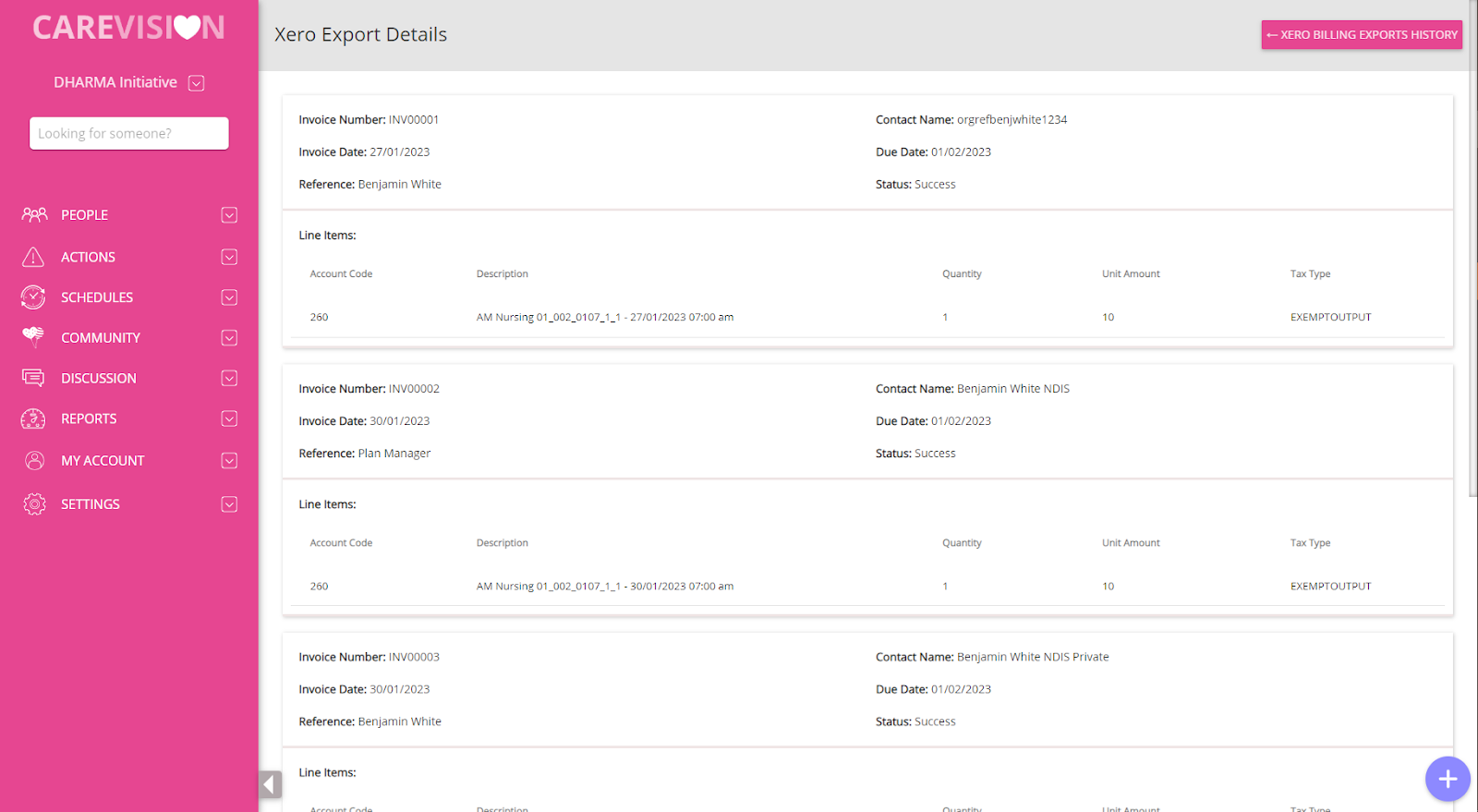This screenshot has height=812, width=1478.
Task: Select invoice number INV00003
Action: 414,657
